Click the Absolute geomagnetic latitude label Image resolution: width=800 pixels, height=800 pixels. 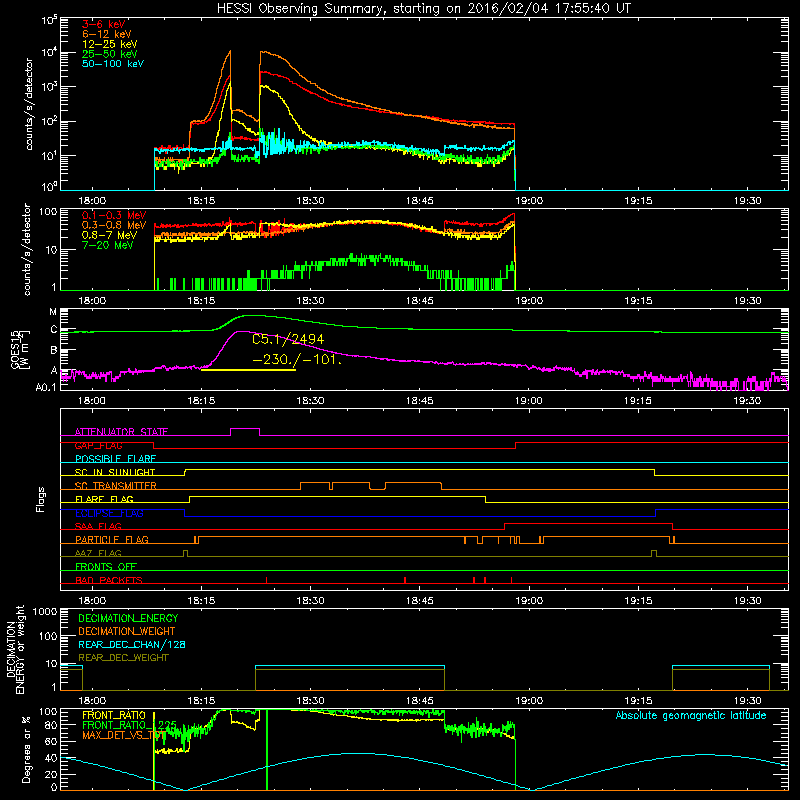pyautogui.click(x=691, y=716)
